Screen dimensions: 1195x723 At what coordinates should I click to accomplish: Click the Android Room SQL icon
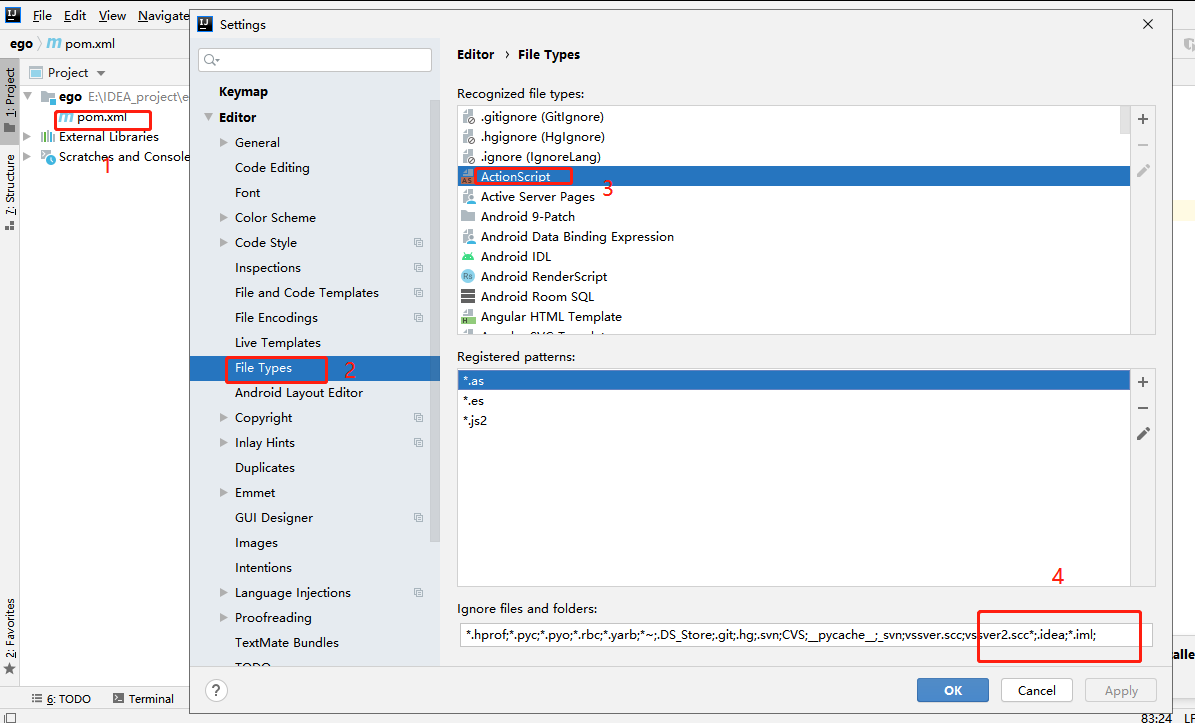point(468,296)
